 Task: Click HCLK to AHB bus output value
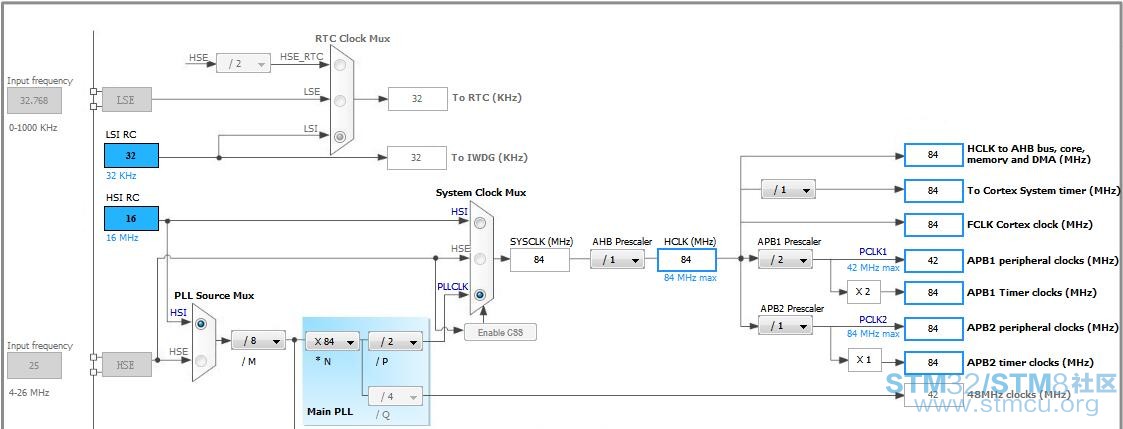click(933, 155)
